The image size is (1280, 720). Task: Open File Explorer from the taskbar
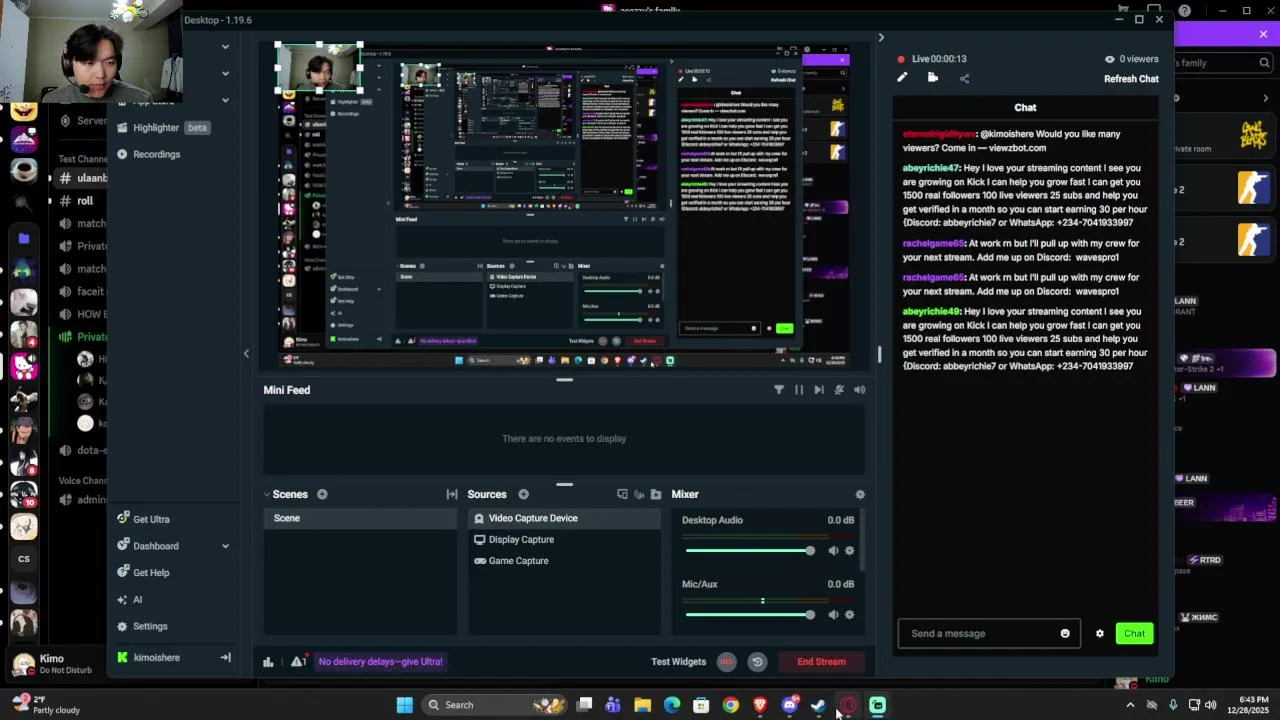[x=642, y=705]
